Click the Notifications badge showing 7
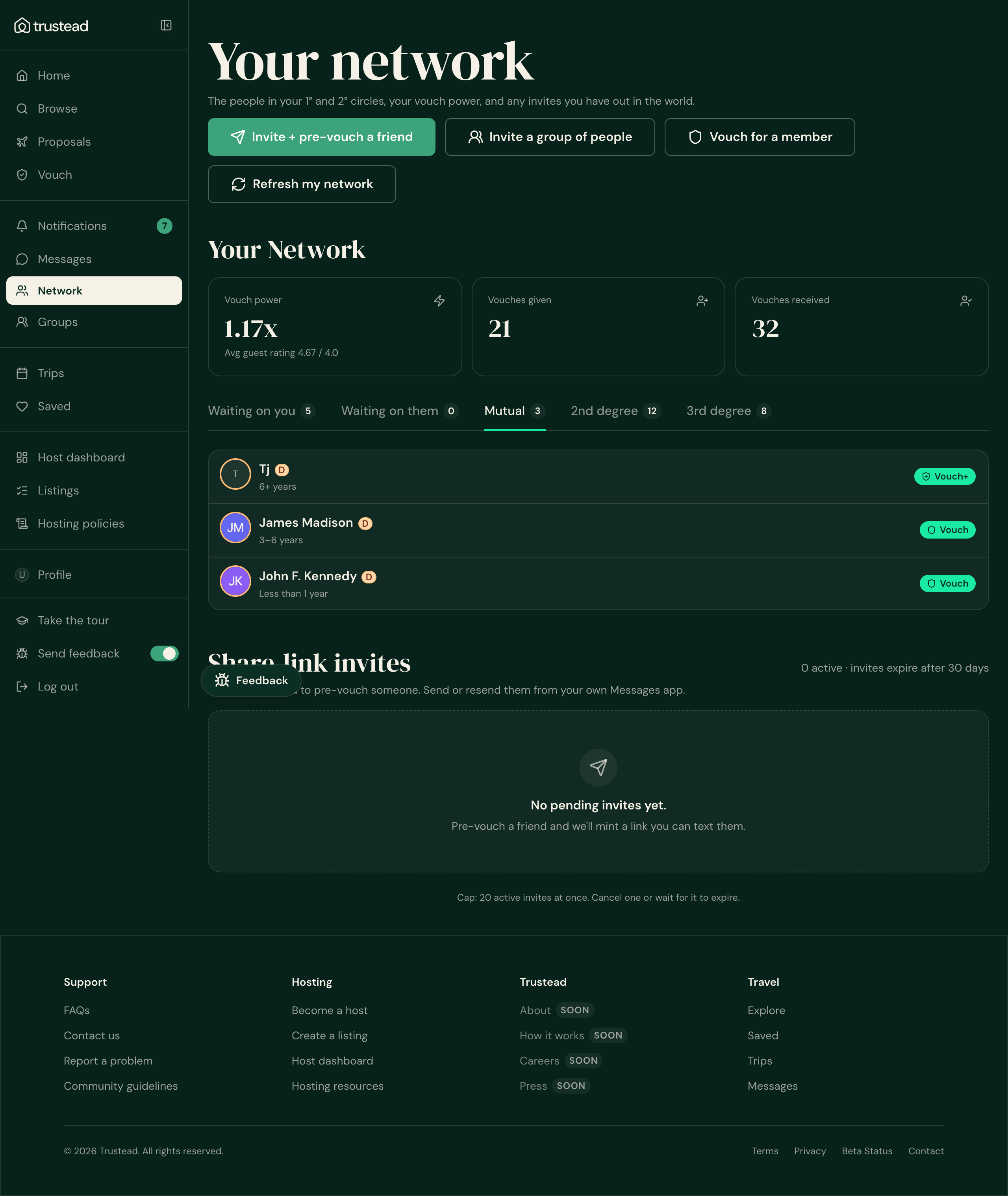 pyautogui.click(x=165, y=226)
